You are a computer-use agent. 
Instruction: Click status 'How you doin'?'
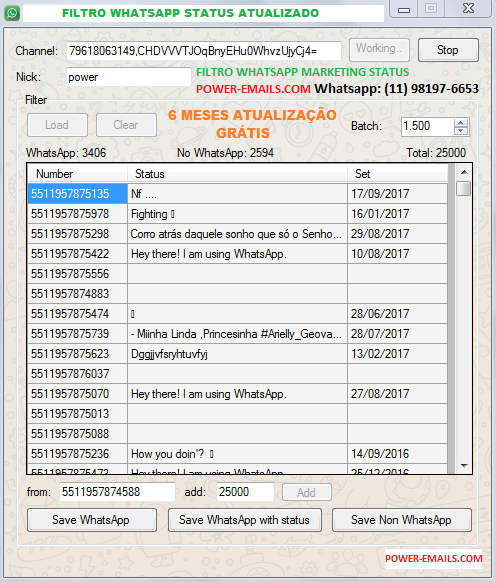[237, 454]
